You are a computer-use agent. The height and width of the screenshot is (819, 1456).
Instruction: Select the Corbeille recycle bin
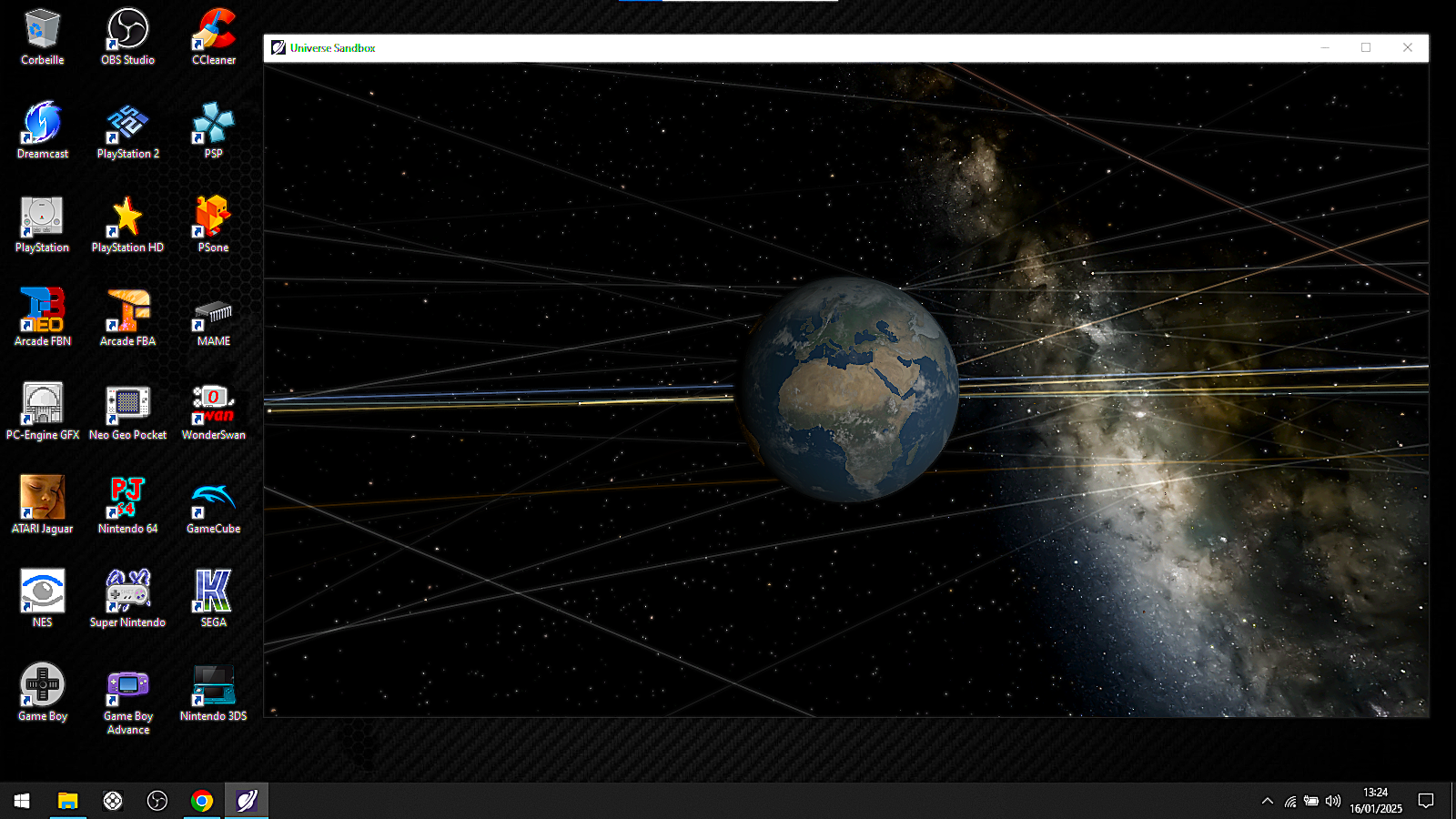click(42, 36)
